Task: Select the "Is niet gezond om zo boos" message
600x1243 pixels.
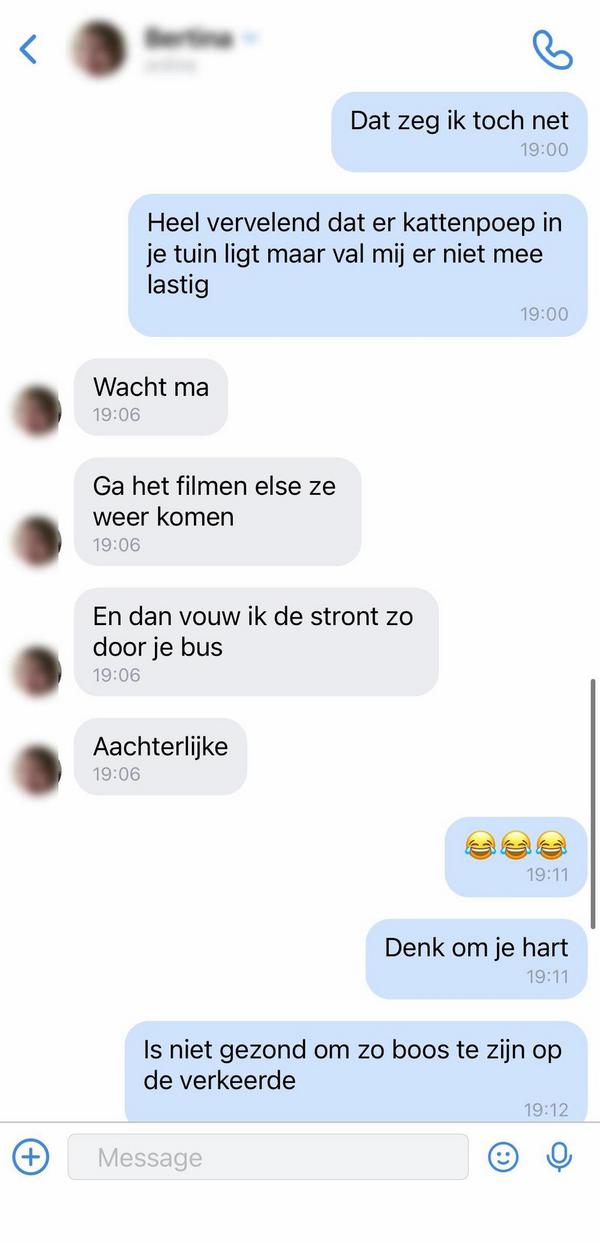Action: pos(356,1072)
